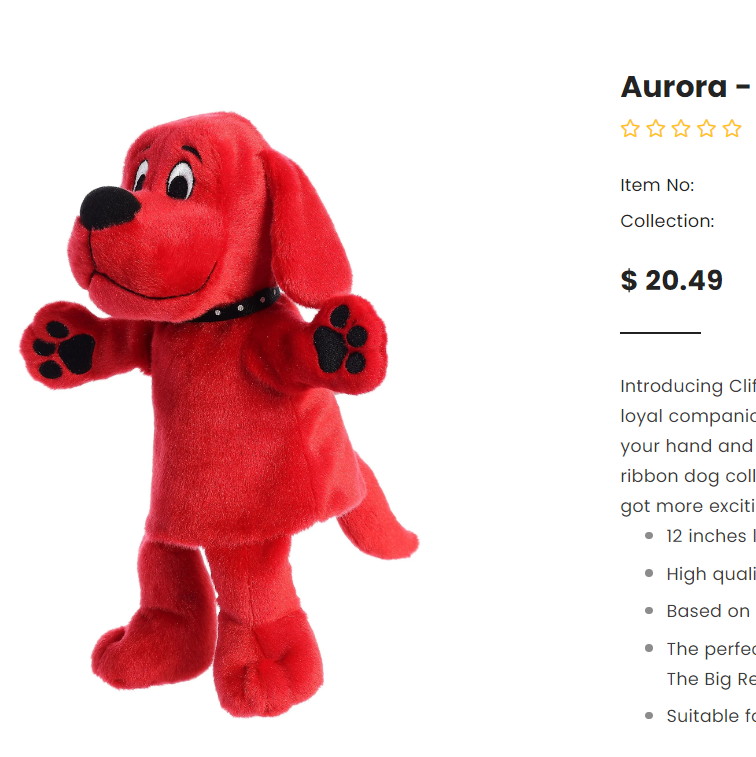Click the Based on bullet point
Screen dimensions: 756x757
(x=709, y=611)
